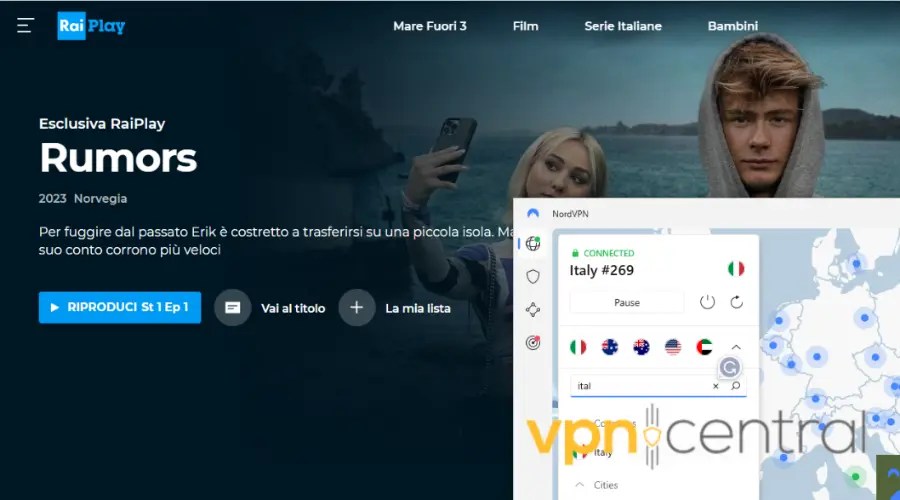This screenshot has height=500, width=900.
Task: Open the NordVPN shield Threat Protection tab
Action: click(x=533, y=277)
